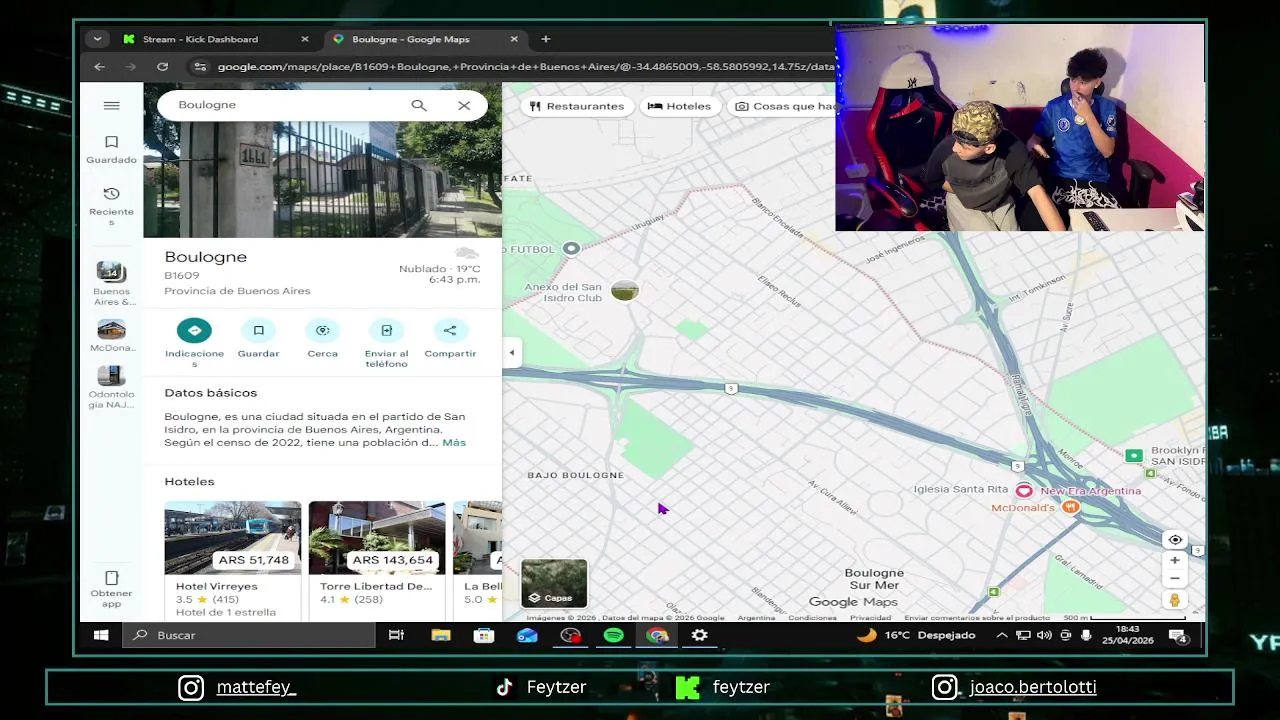Image resolution: width=1280 pixels, height=720 pixels.
Task: Open recent item Buenos Aires in sidebar
Action: pyautogui.click(x=112, y=284)
